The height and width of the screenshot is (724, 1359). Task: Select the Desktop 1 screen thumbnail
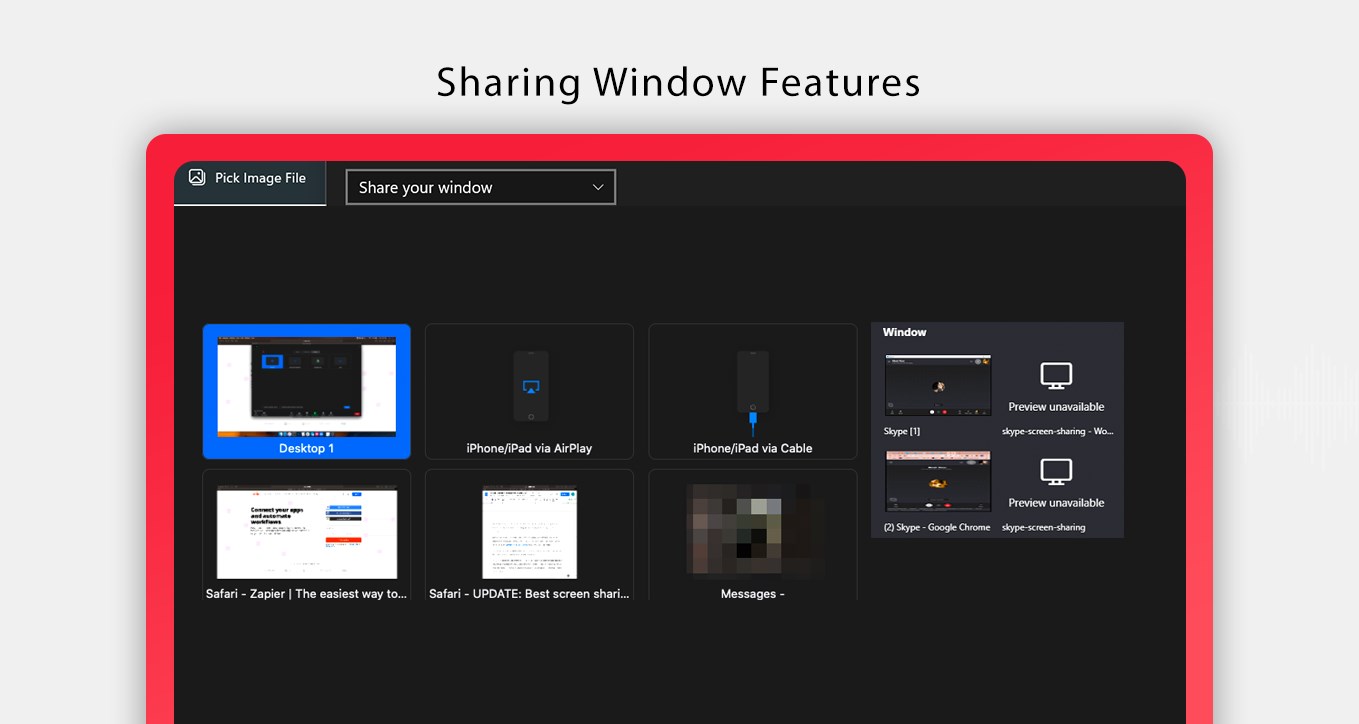307,391
